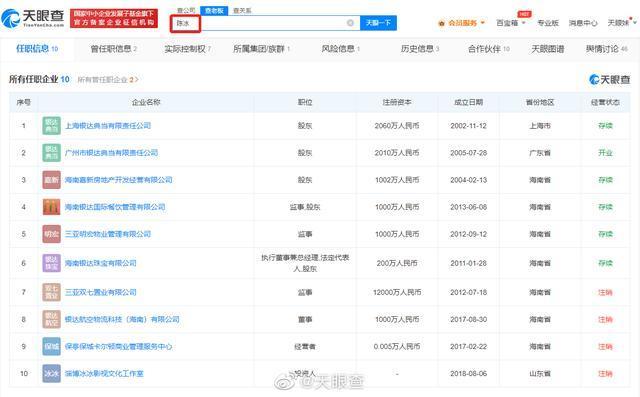Open company link 海南银达国际餐饮管理有限公司
Image resolution: width=640 pixels, height=397 pixels.
[x=115, y=207]
